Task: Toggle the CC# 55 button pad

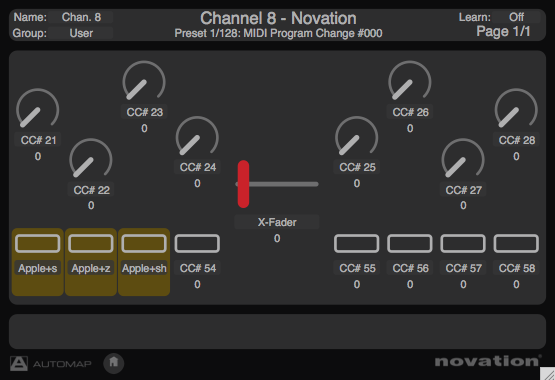Action: pyautogui.click(x=356, y=243)
